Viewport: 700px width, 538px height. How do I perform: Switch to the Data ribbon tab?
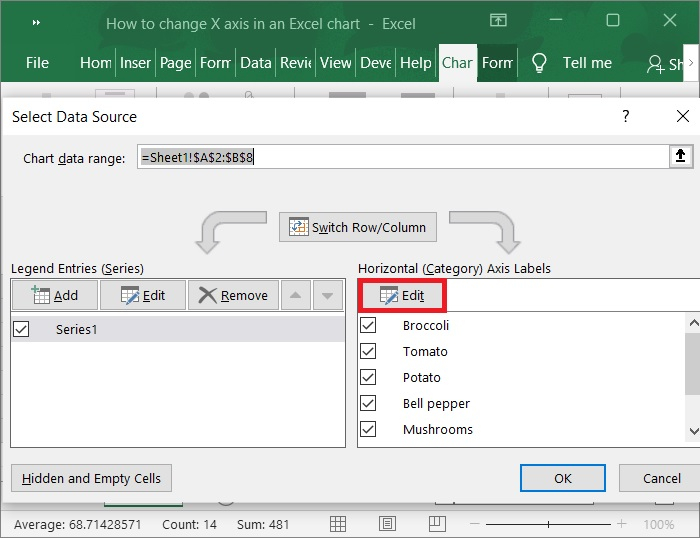[255, 62]
